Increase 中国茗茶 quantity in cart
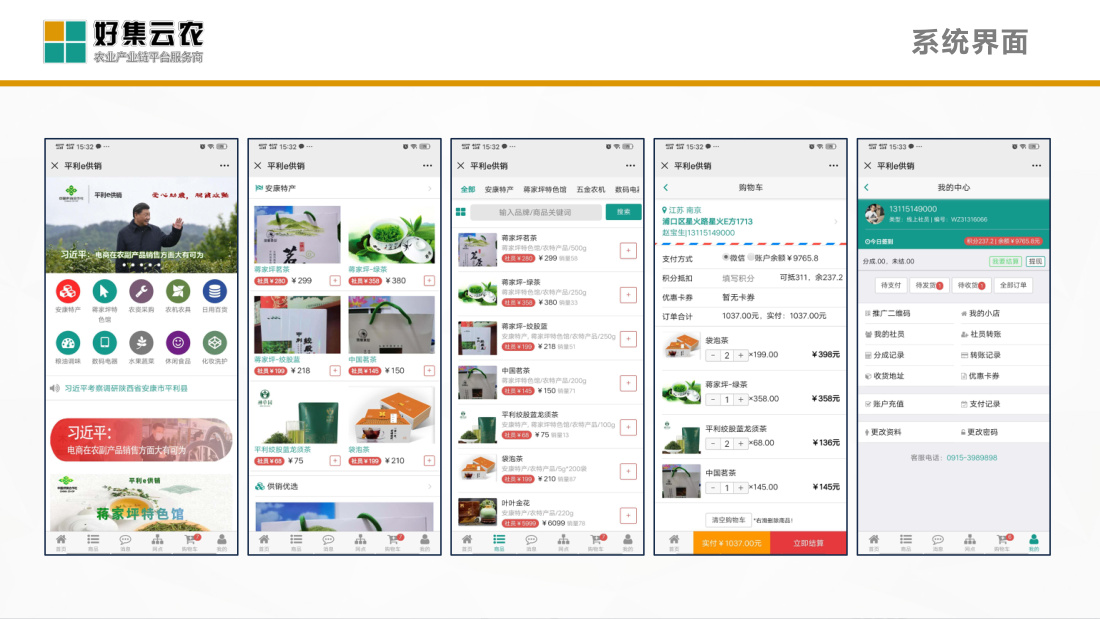1100x619 pixels. [x=740, y=488]
